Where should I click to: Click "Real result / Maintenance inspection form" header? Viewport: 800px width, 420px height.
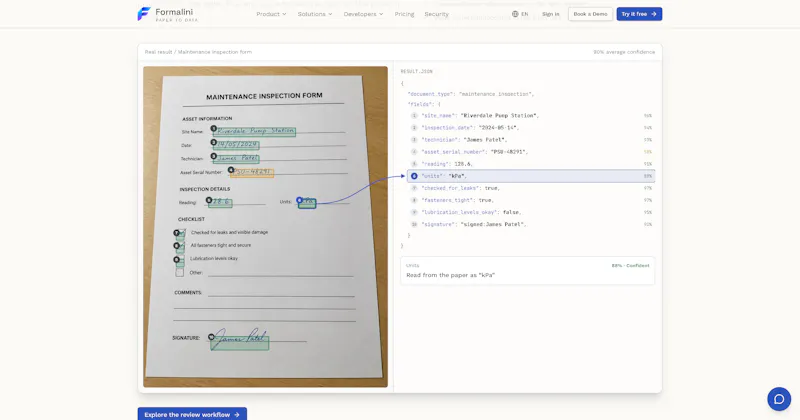pyautogui.click(x=198, y=52)
